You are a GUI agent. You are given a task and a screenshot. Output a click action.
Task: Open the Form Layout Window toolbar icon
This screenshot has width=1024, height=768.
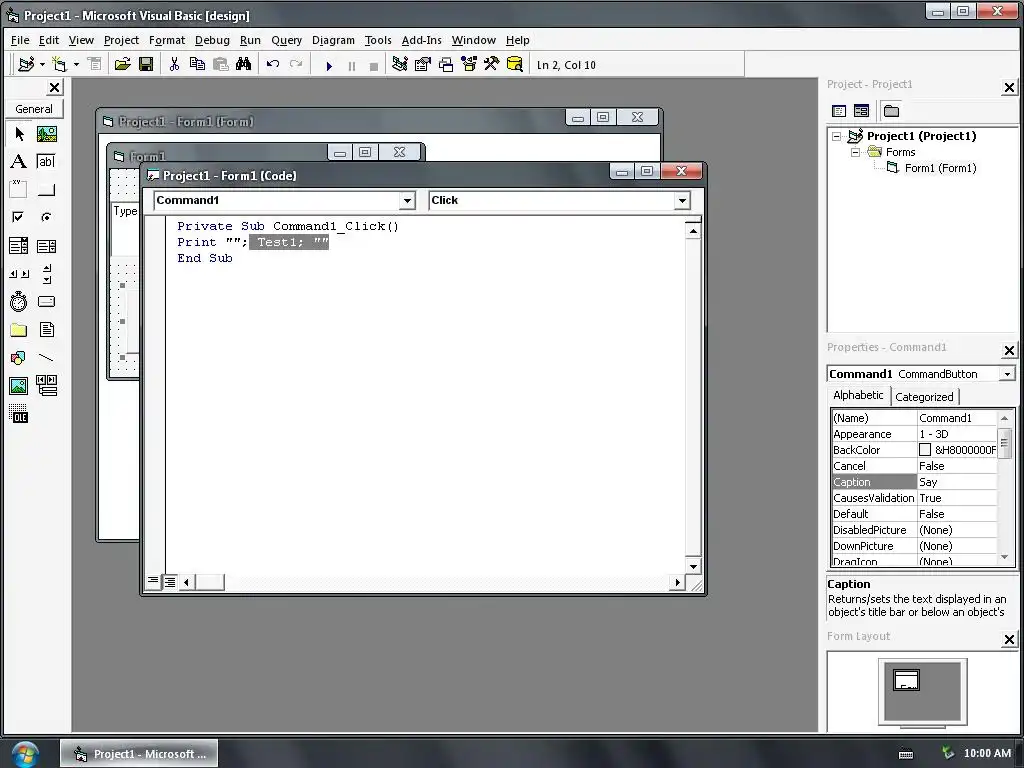446,64
